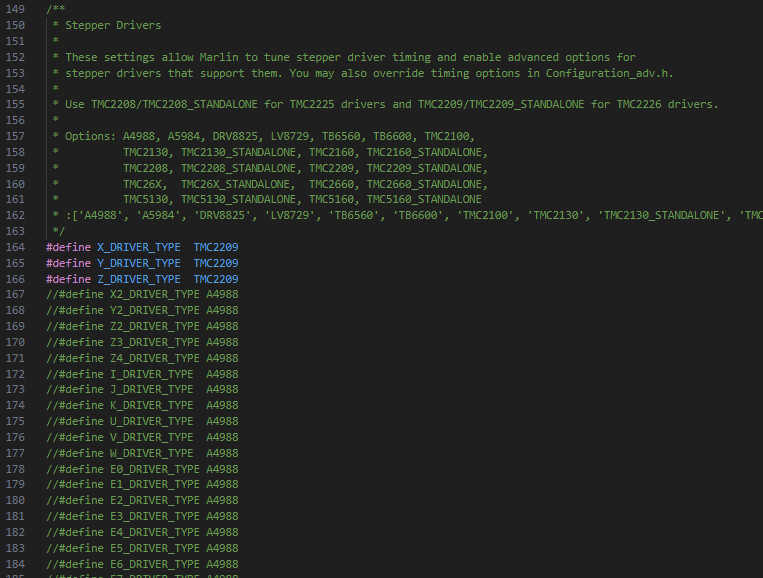This screenshot has height=578, width=763.
Task: Click the commented I_DRIVER_TYPE line
Action: tap(142, 374)
